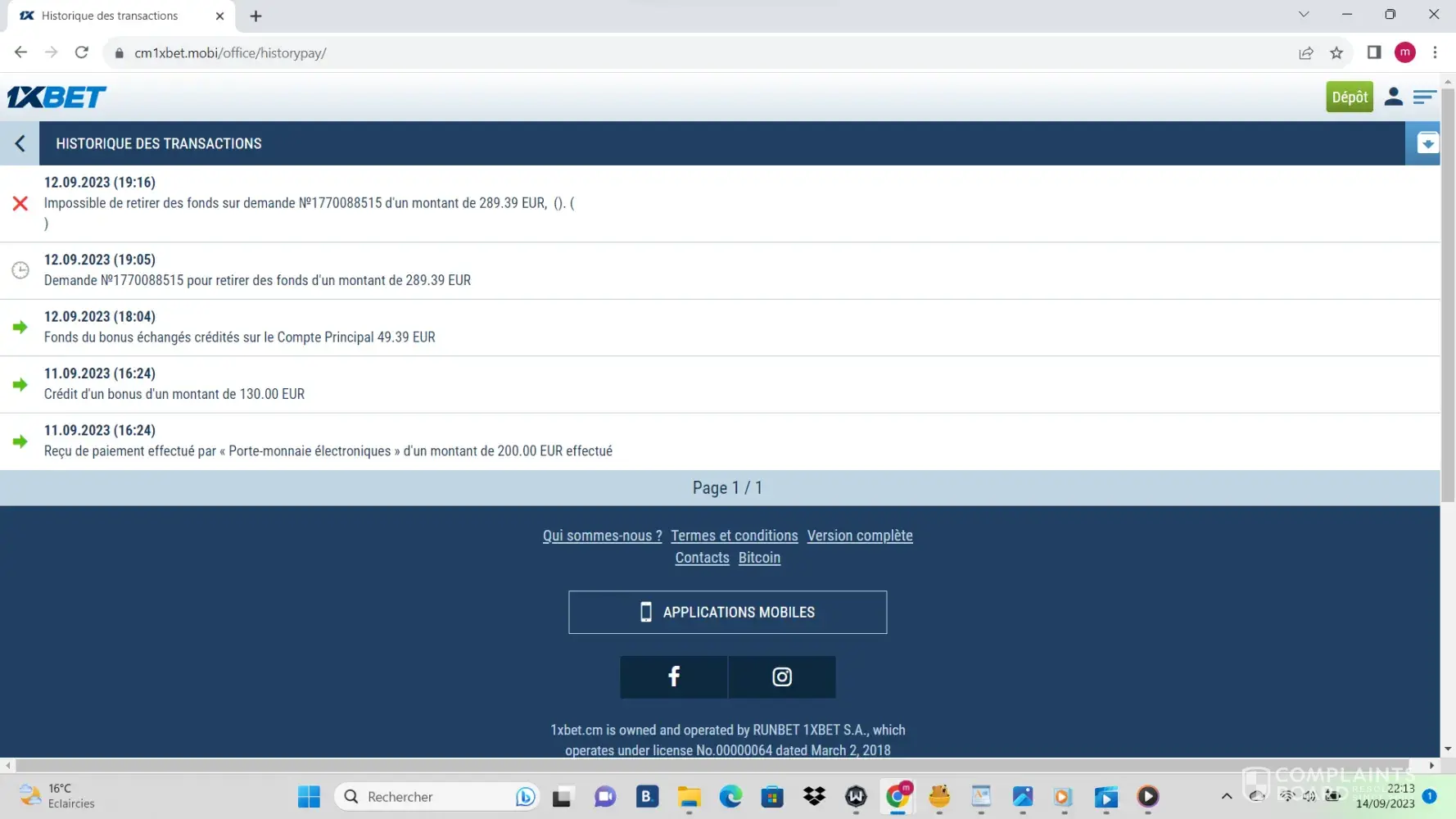Image resolution: width=1456 pixels, height=819 pixels.
Task: Follow the Termes et conditions link
Action: pos(734,536)
